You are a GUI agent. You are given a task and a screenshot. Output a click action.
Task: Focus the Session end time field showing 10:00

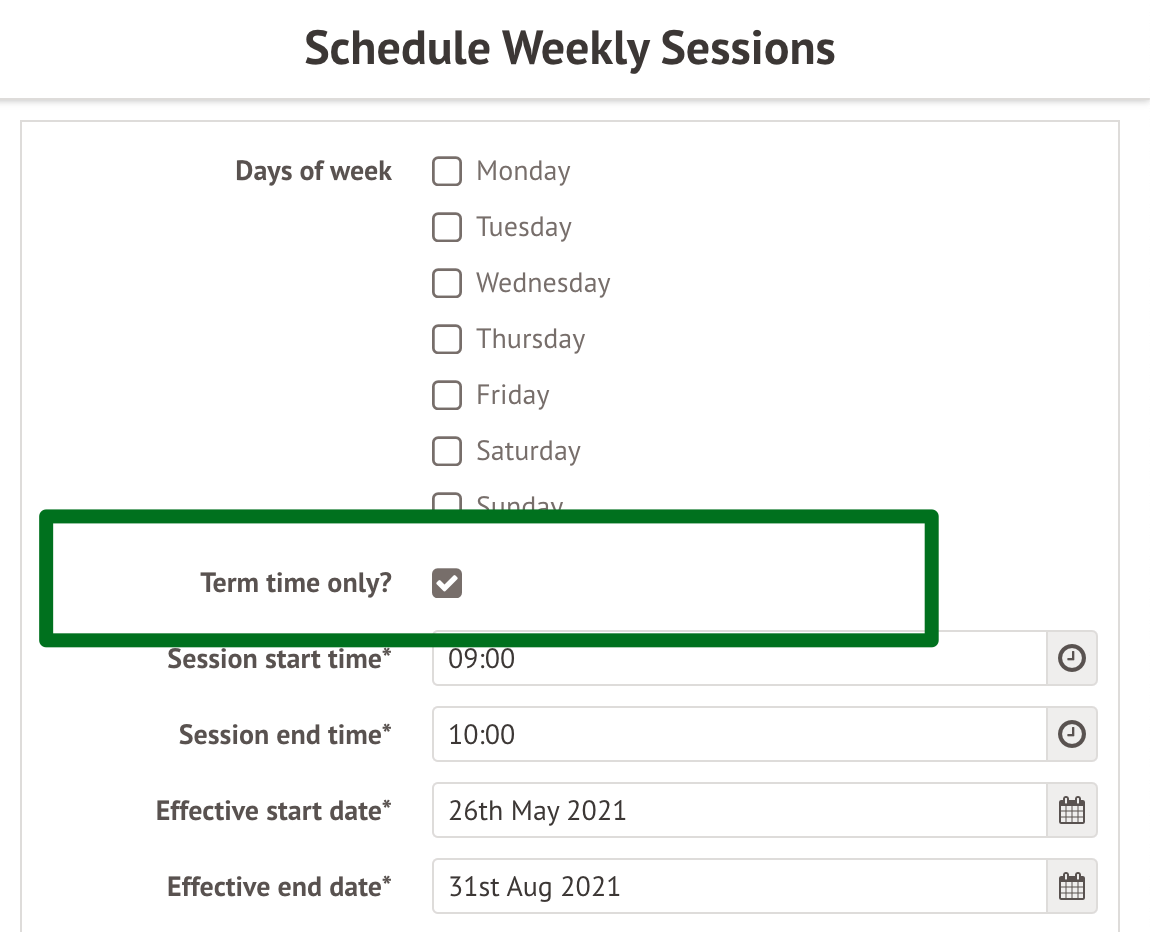pos(738,735)
